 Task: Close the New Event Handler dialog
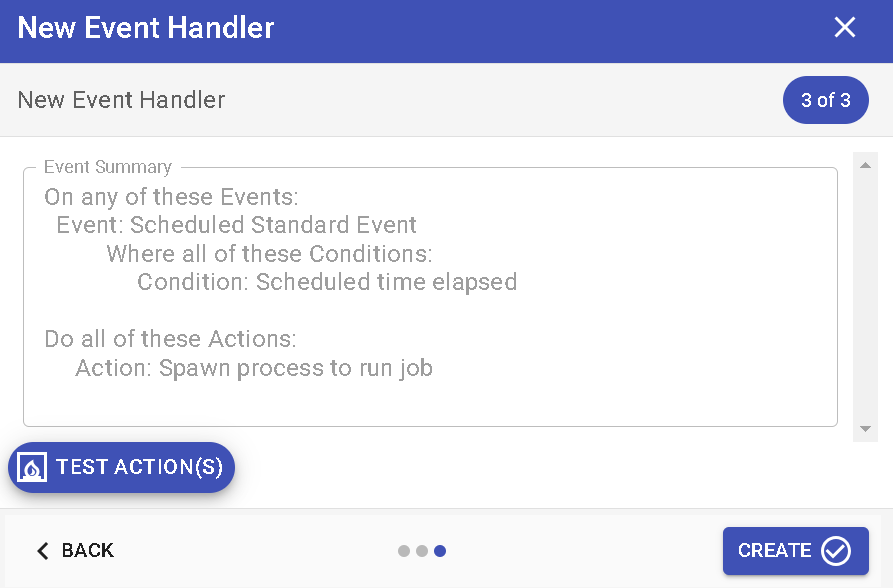(x=845, y=27)
